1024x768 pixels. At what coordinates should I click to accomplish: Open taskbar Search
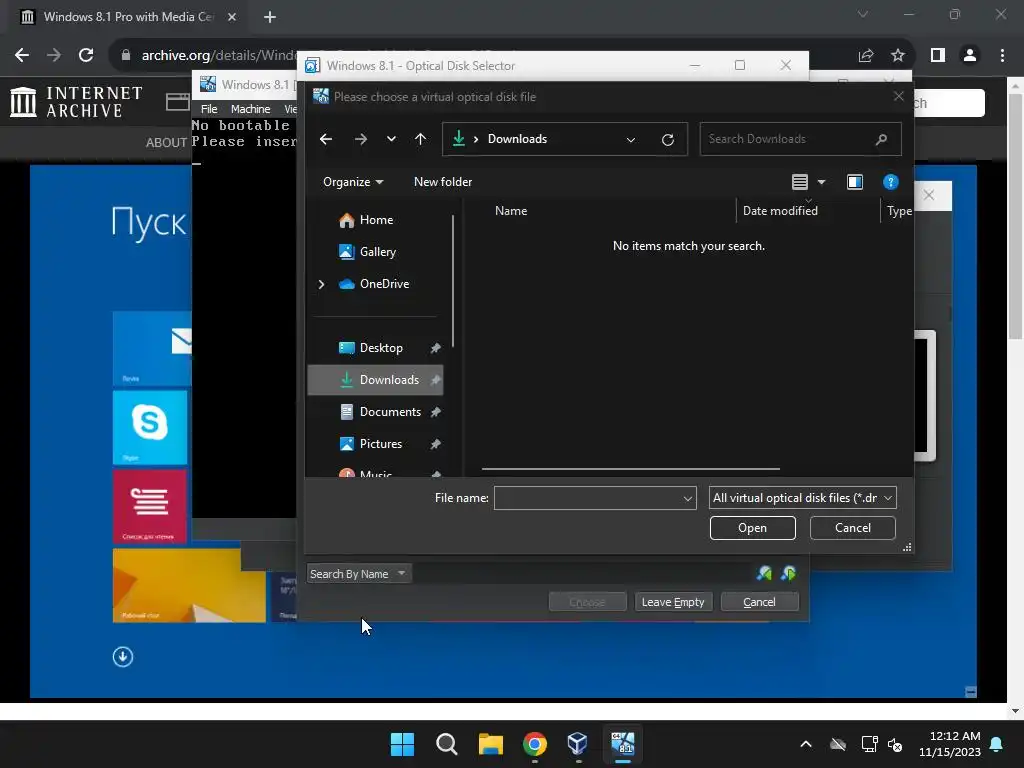[447, 744]
